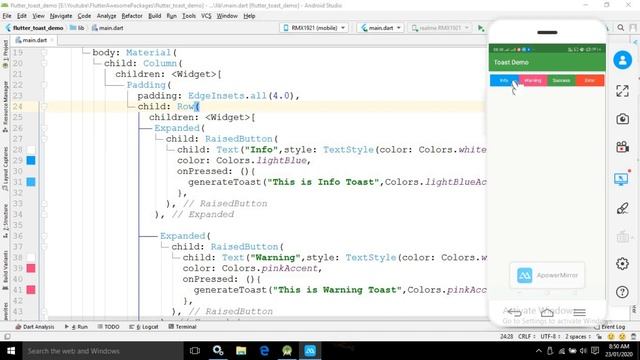640x360 pixels.
Task: Tap the Info button in phone mirror
Action: pos(504,80)
